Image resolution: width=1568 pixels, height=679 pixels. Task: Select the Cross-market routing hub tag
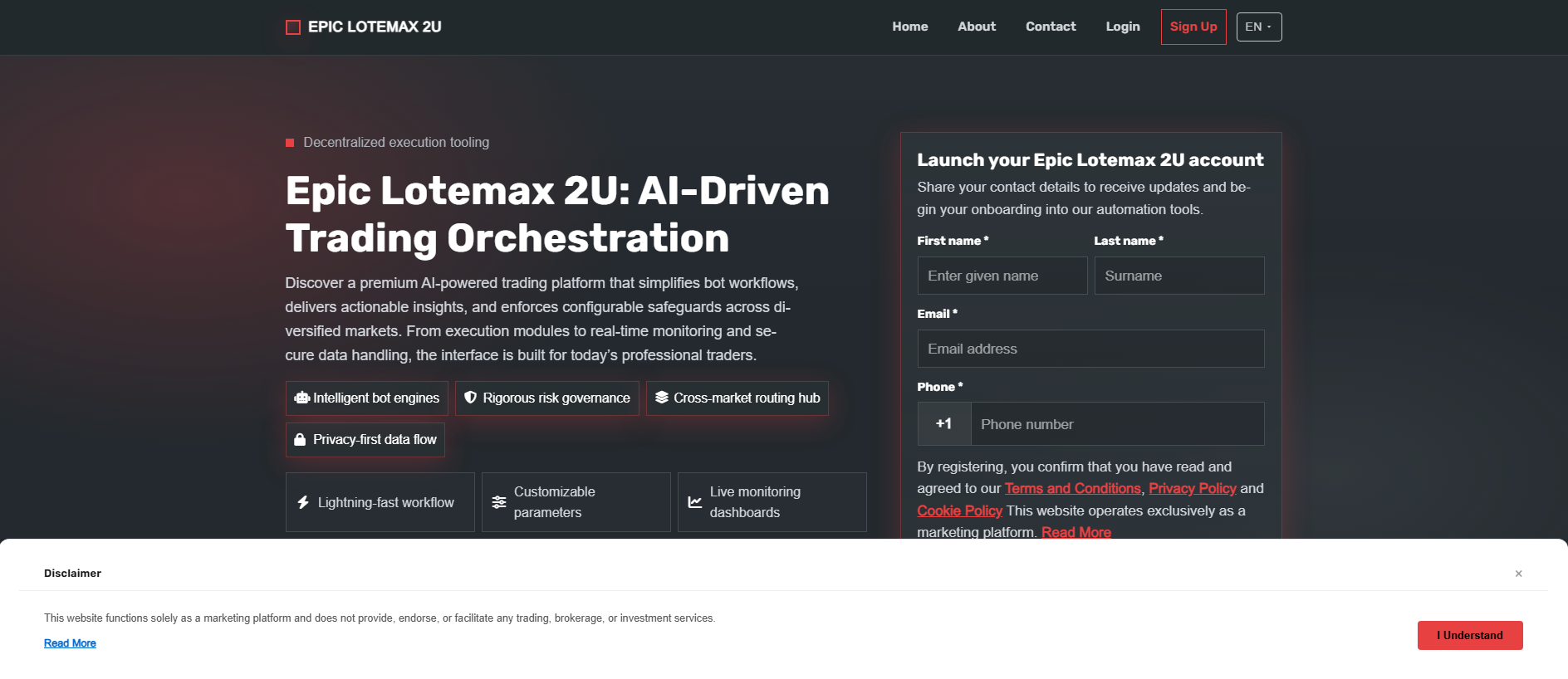737,398
